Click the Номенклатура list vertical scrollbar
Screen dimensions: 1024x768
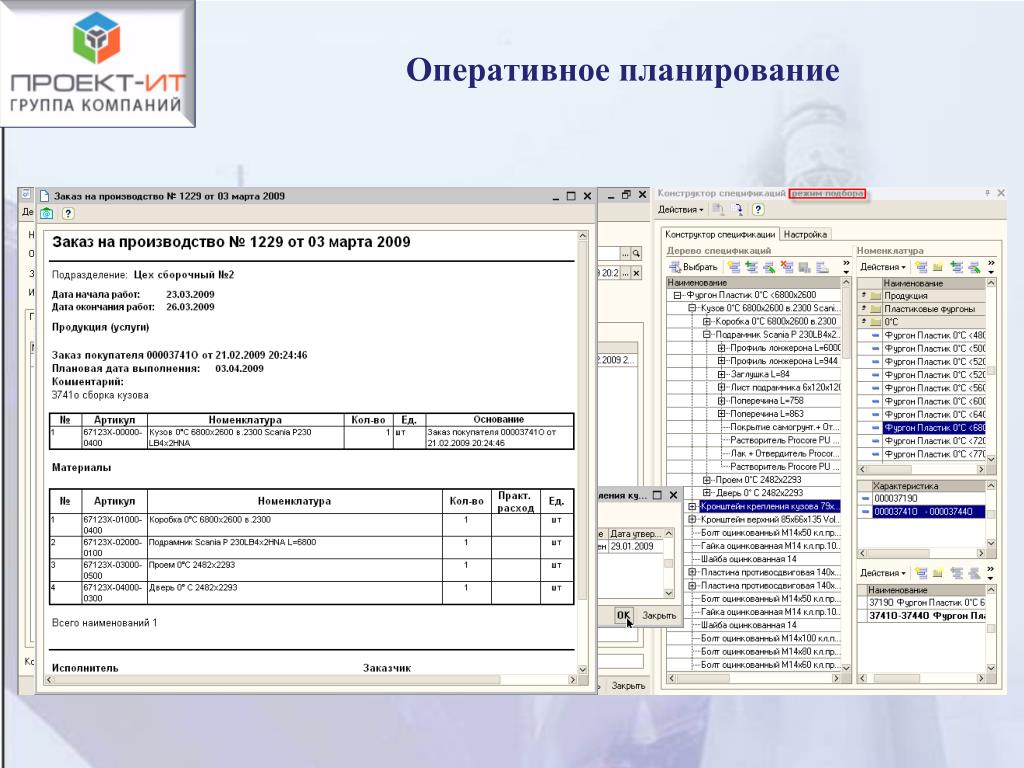(991, 371)
